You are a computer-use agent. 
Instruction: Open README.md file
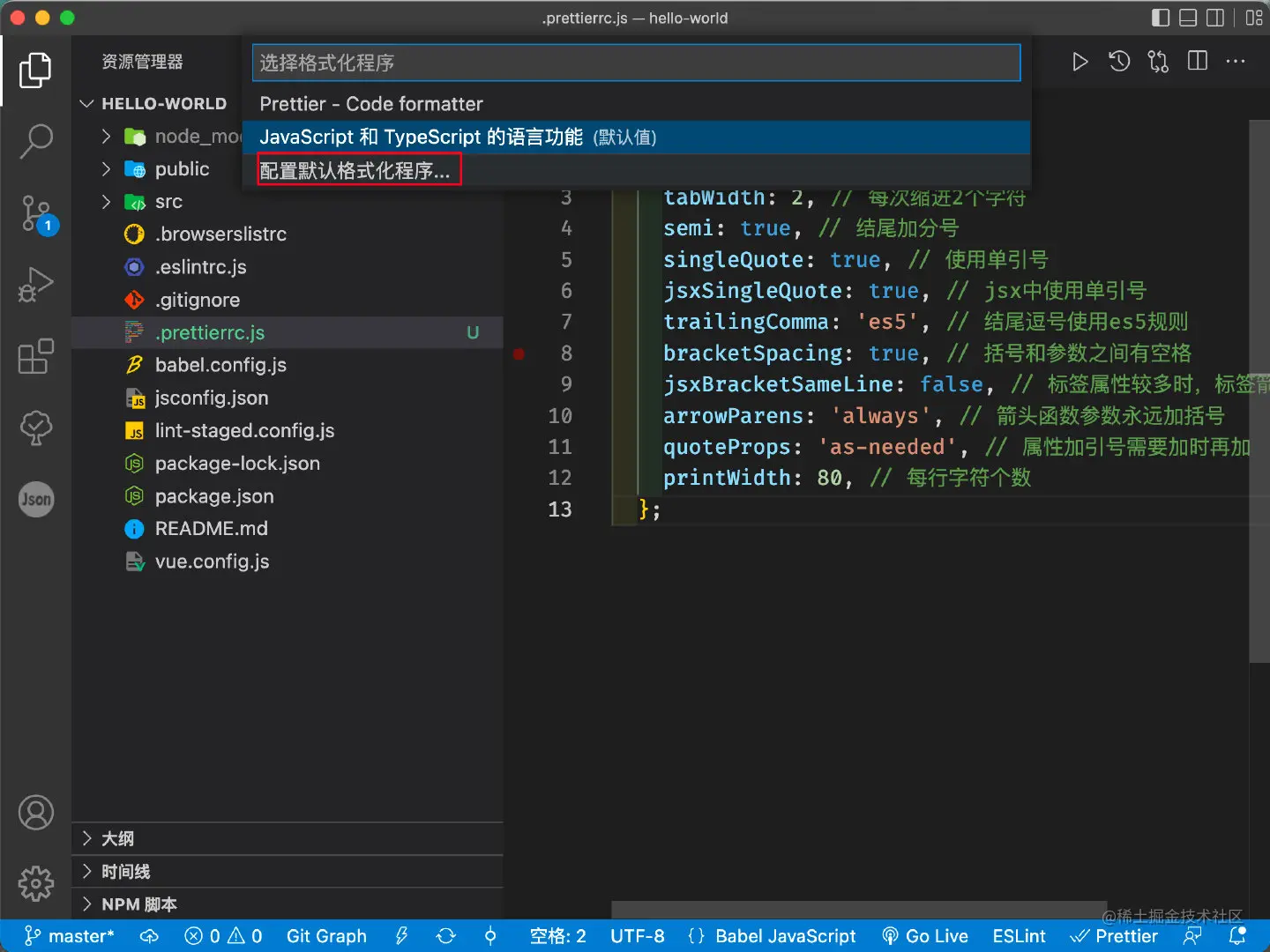[288, 529]
